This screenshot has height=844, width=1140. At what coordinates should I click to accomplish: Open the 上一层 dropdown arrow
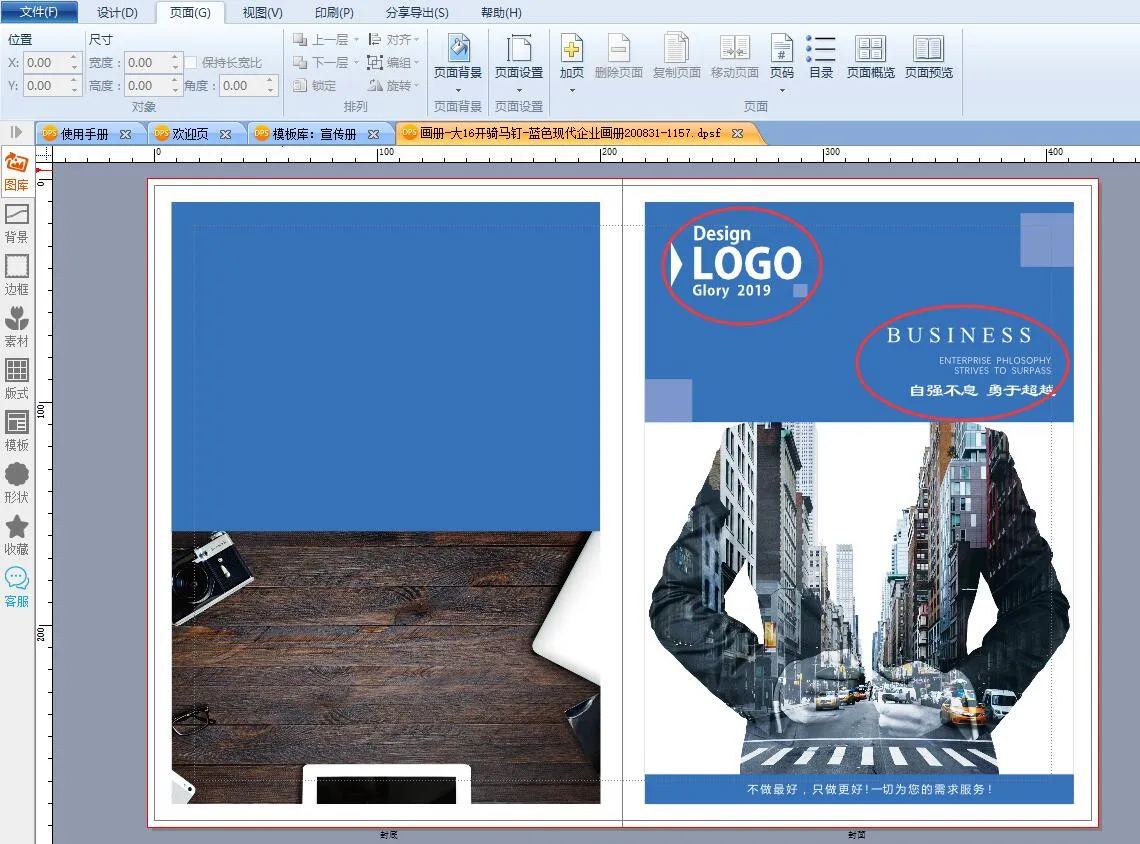pos(356,39)
